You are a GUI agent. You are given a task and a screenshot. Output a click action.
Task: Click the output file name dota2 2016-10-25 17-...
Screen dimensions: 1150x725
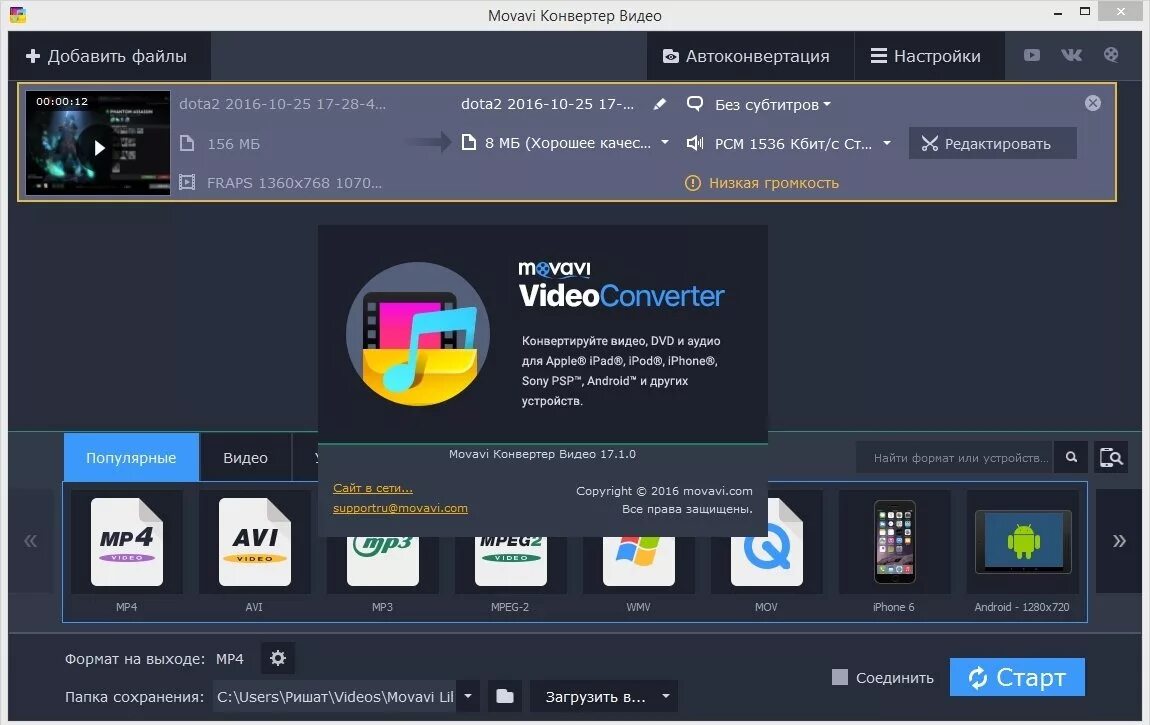(x=547, y=104)
